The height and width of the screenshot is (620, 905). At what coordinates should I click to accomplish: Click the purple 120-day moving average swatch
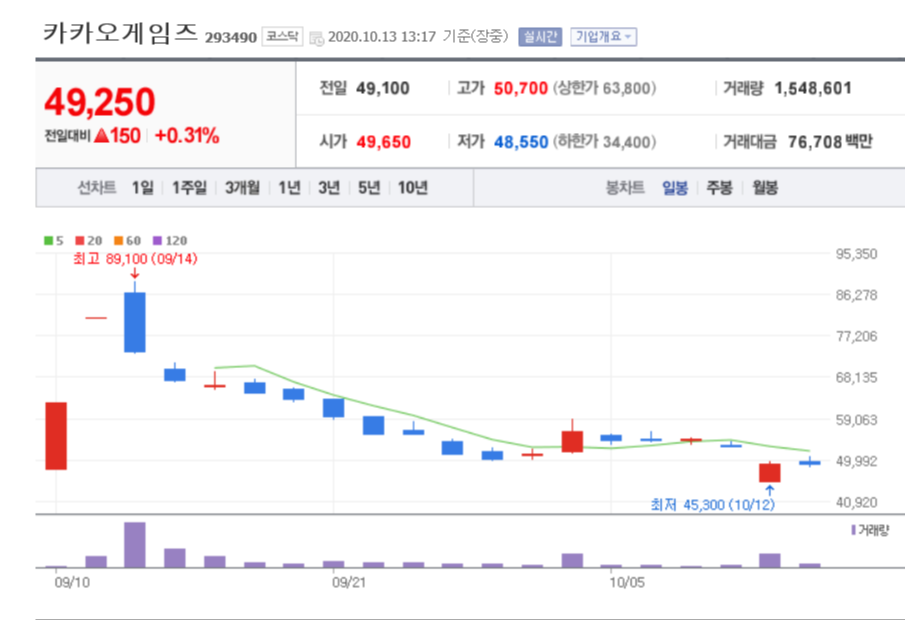pos(157,240)
